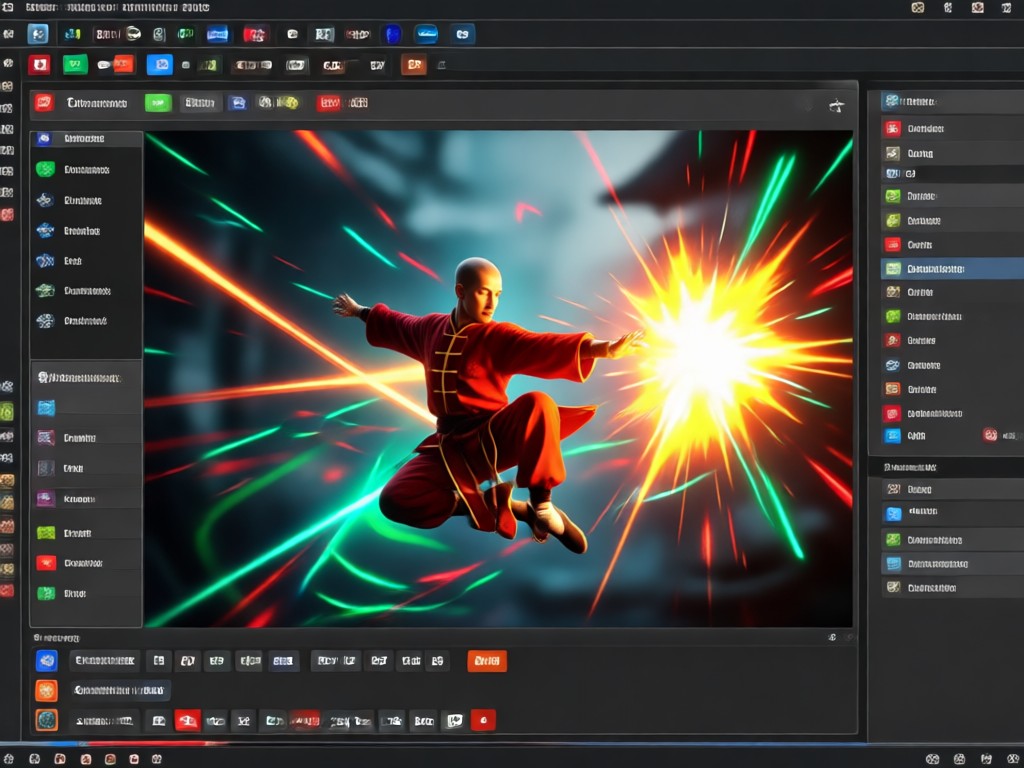
Task: Click the blue icon in the viewer header
Action: pyautogui.click(x=238, y=103)
